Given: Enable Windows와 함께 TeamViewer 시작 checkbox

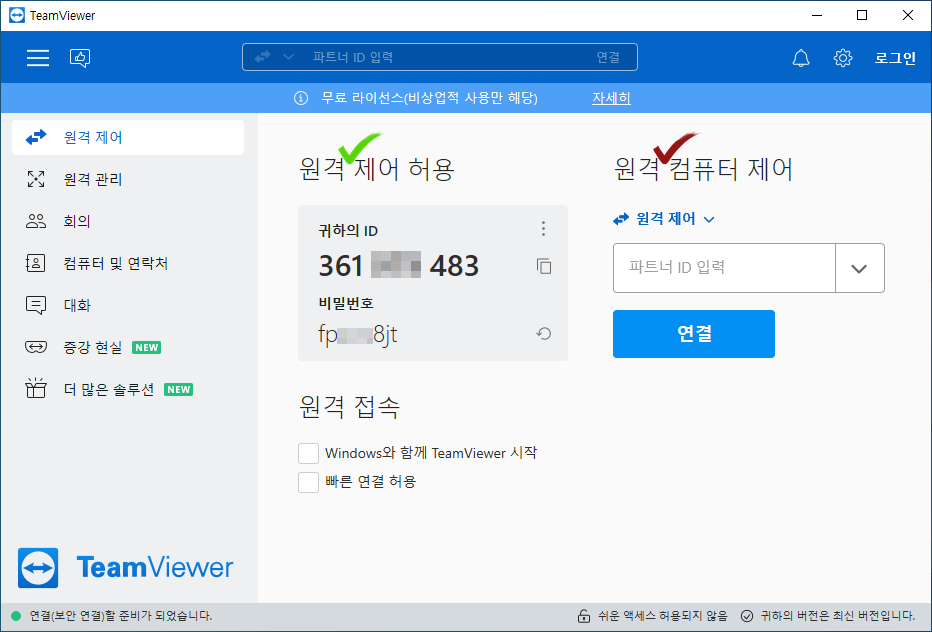Looking at the screenshot, I should tap(308, 453).
